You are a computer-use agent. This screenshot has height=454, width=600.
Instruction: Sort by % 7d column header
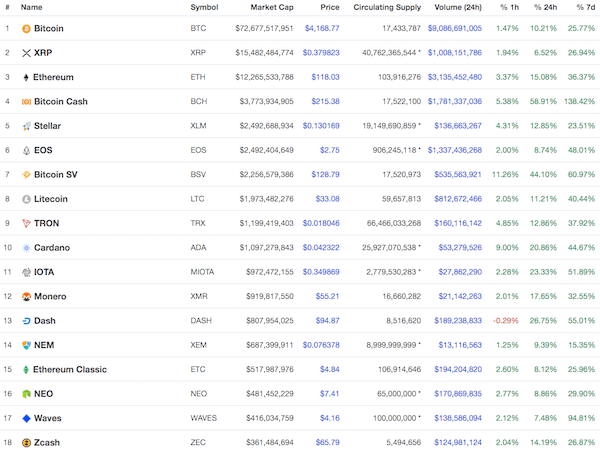click(585, 7)
